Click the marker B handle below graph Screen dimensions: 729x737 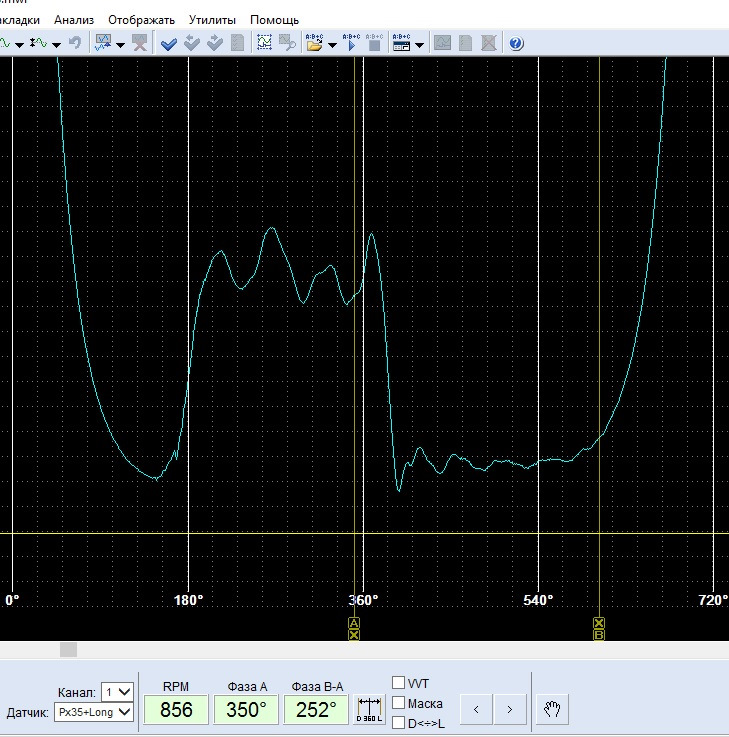tap(599, 635)
